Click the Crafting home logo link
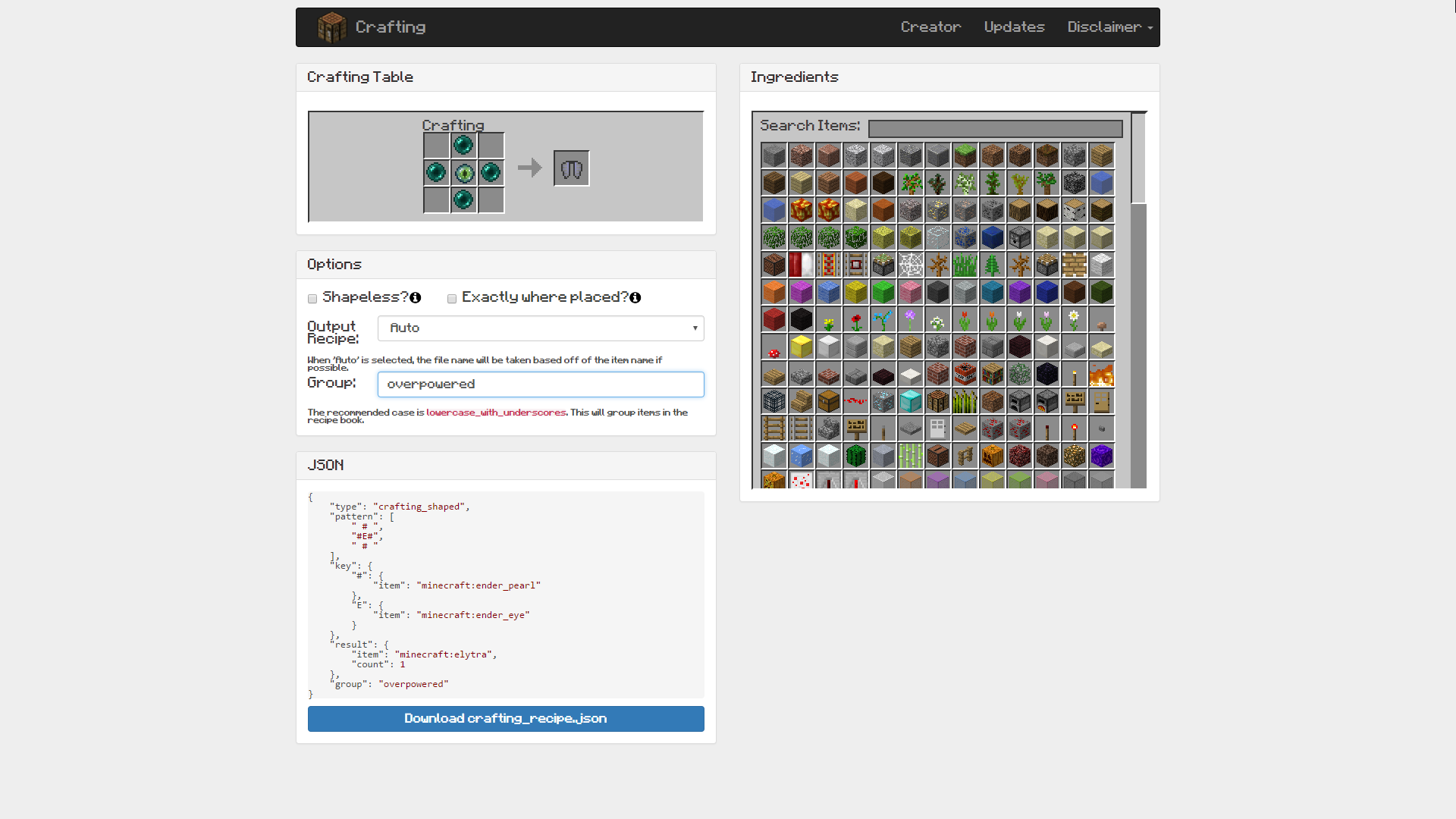Screen dimensions: 1456x819 click(372, 27)
